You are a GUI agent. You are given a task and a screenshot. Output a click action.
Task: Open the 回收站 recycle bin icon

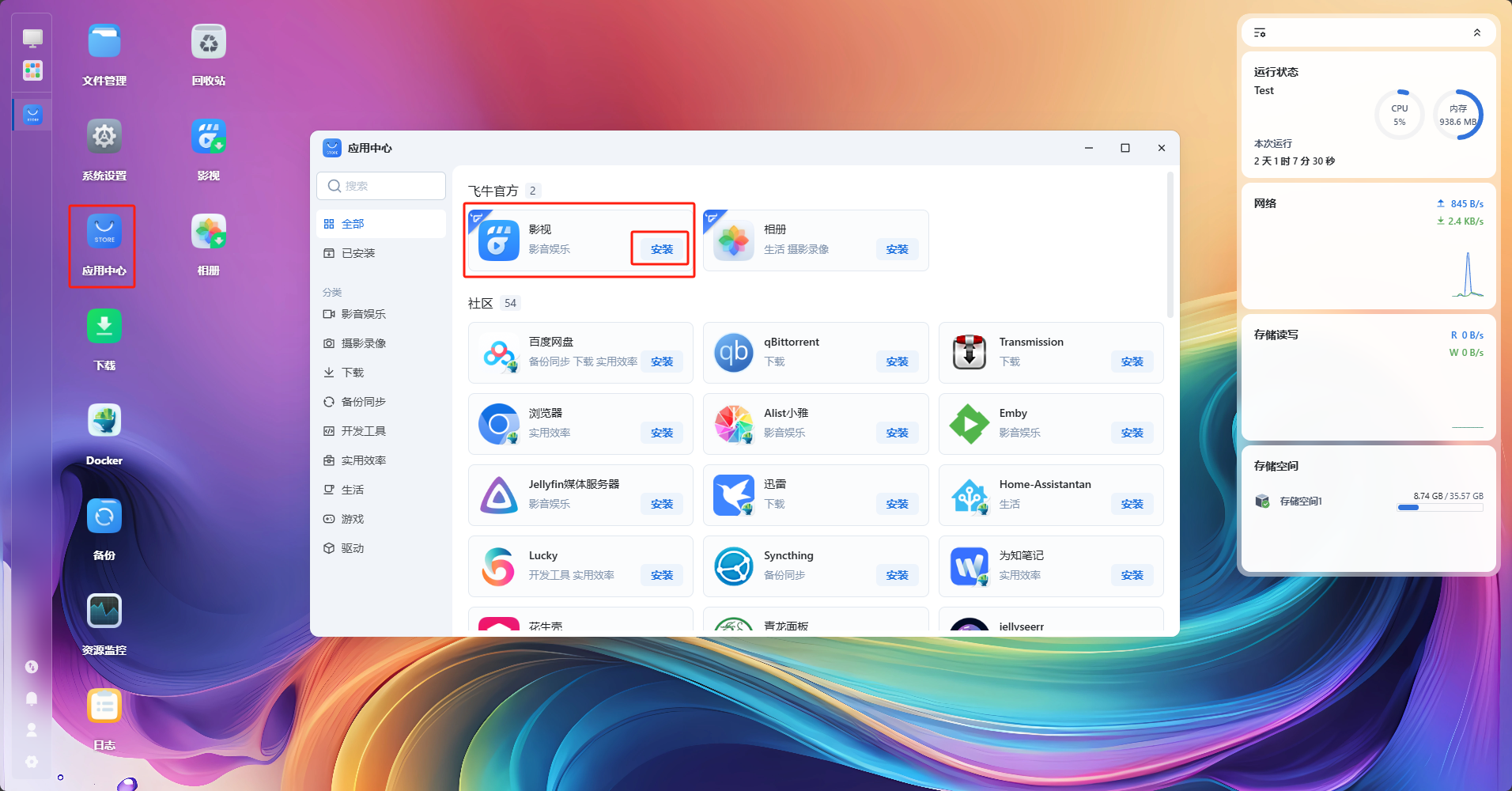[209, 42]
